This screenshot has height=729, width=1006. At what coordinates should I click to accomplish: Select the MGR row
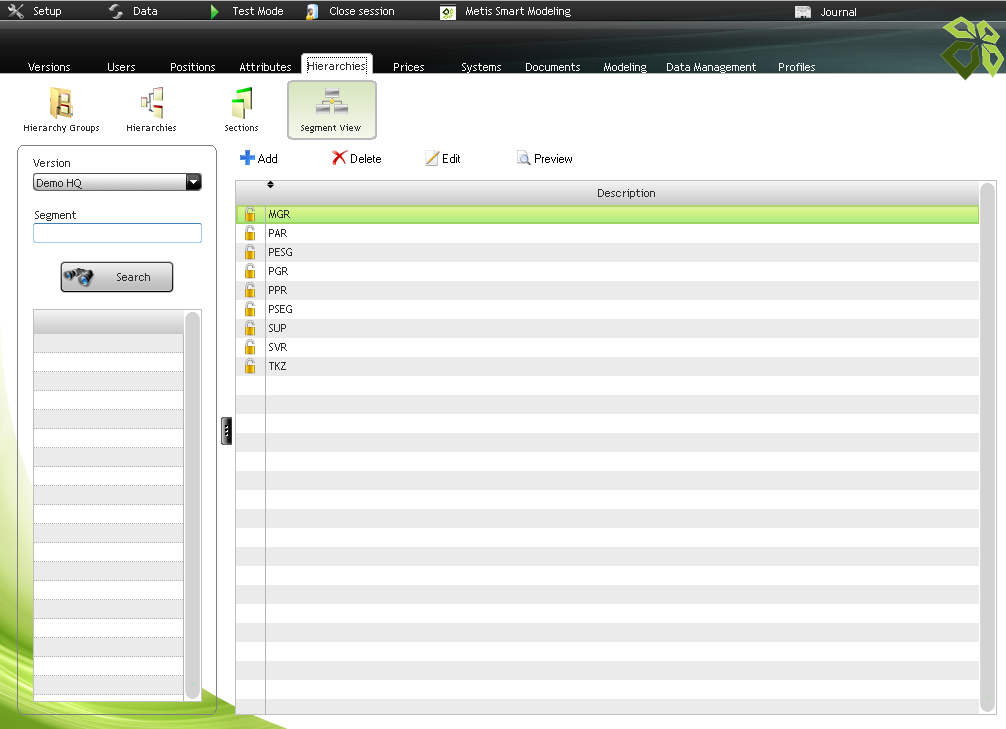608,214
